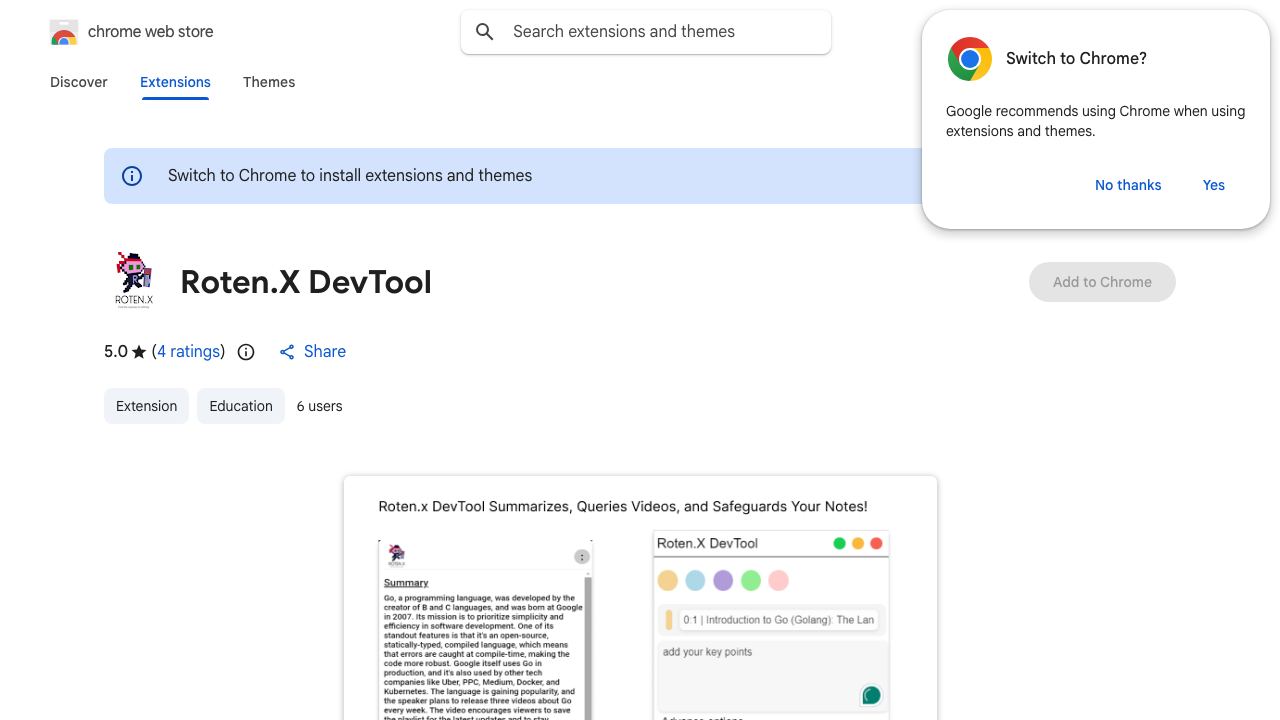This screenshot has width=1280, height=720.
Task: Open the Themes tab
Action: pyautogui.click(x=269, y=82)
